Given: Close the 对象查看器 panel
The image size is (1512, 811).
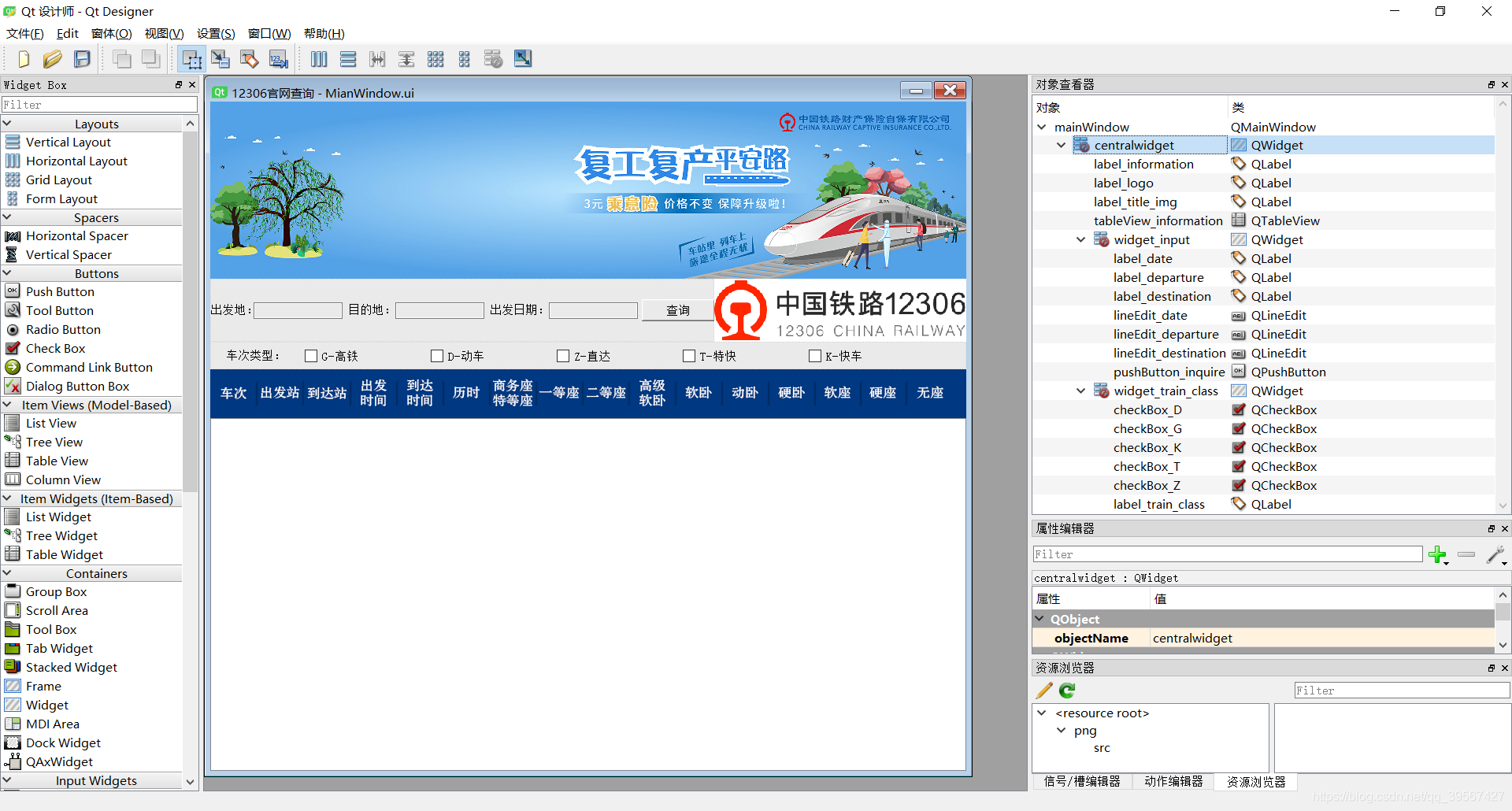Looking at the screenshot, I should point(1505,84).
